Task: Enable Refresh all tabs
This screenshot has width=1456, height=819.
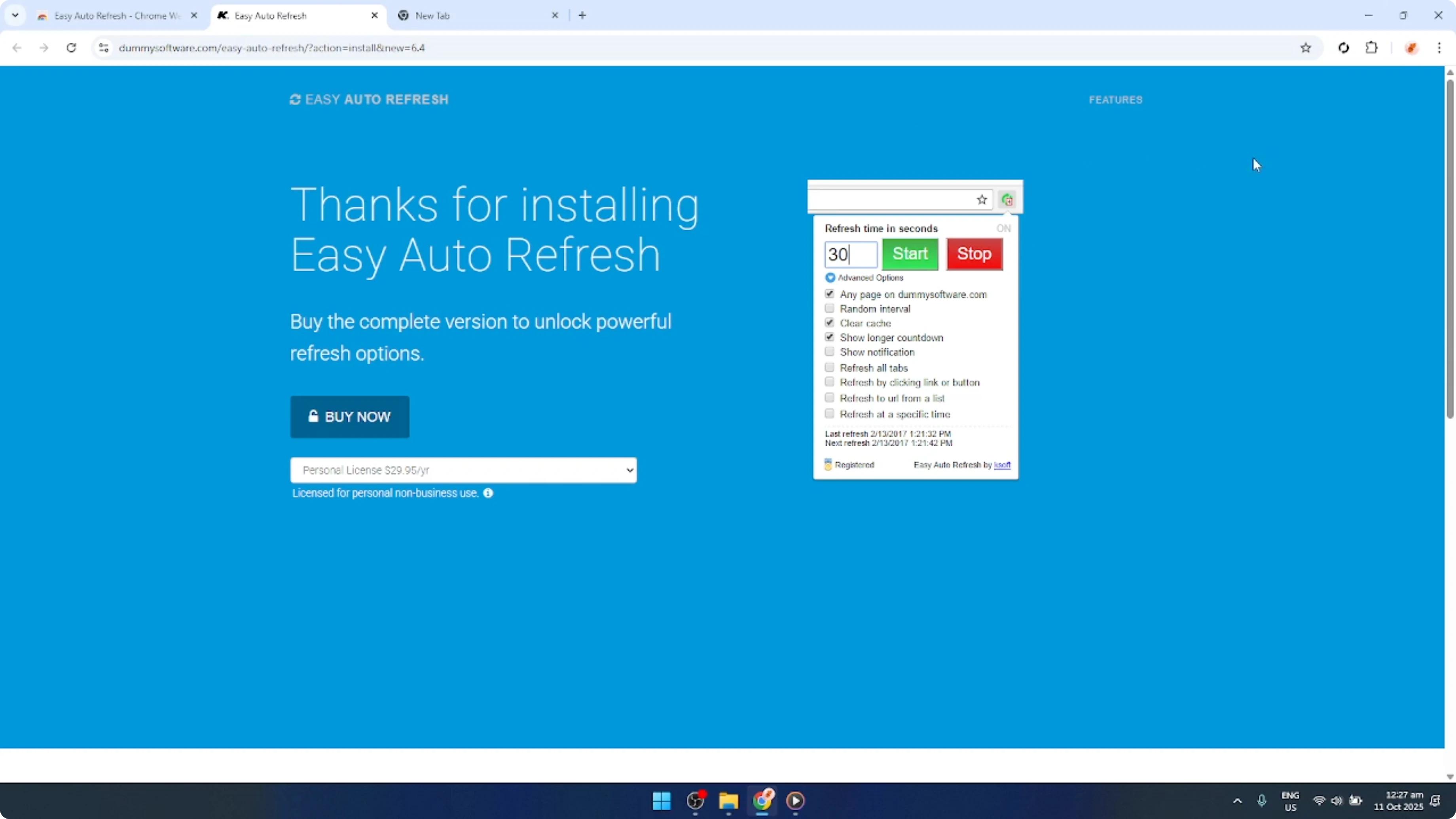Action: point(830,368)
